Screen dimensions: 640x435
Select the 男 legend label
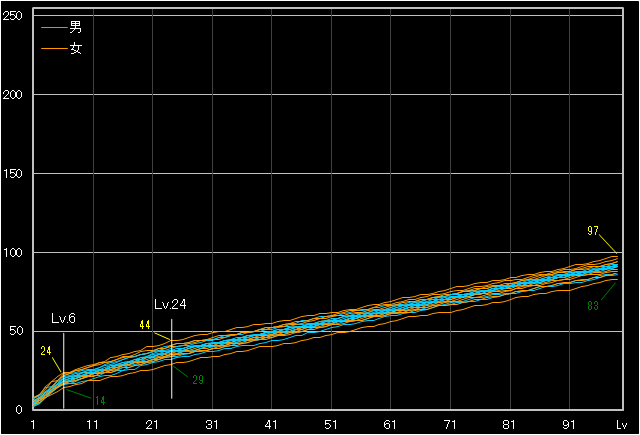point(76,27)
